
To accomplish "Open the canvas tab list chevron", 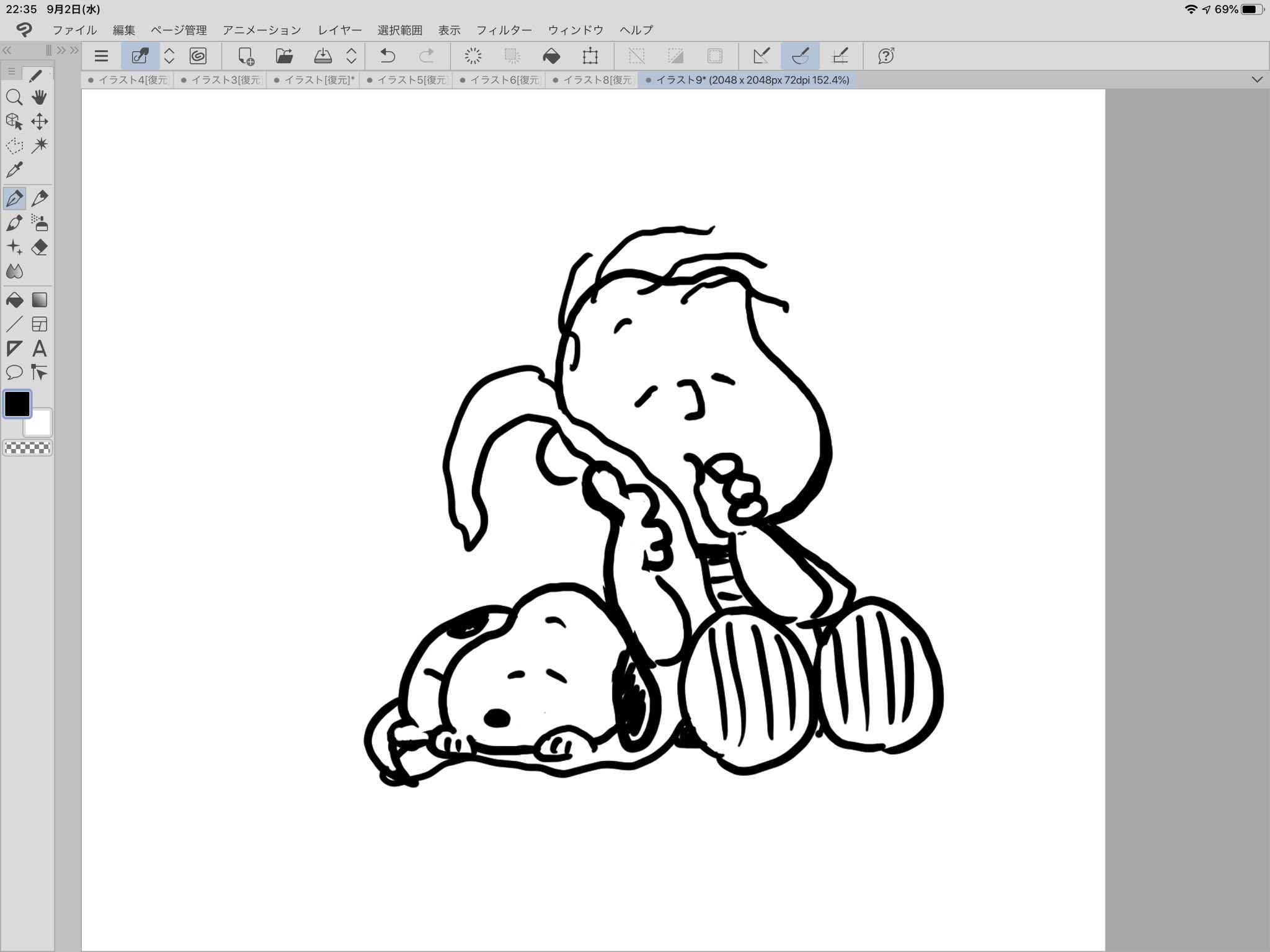I will click(1257, 80).
